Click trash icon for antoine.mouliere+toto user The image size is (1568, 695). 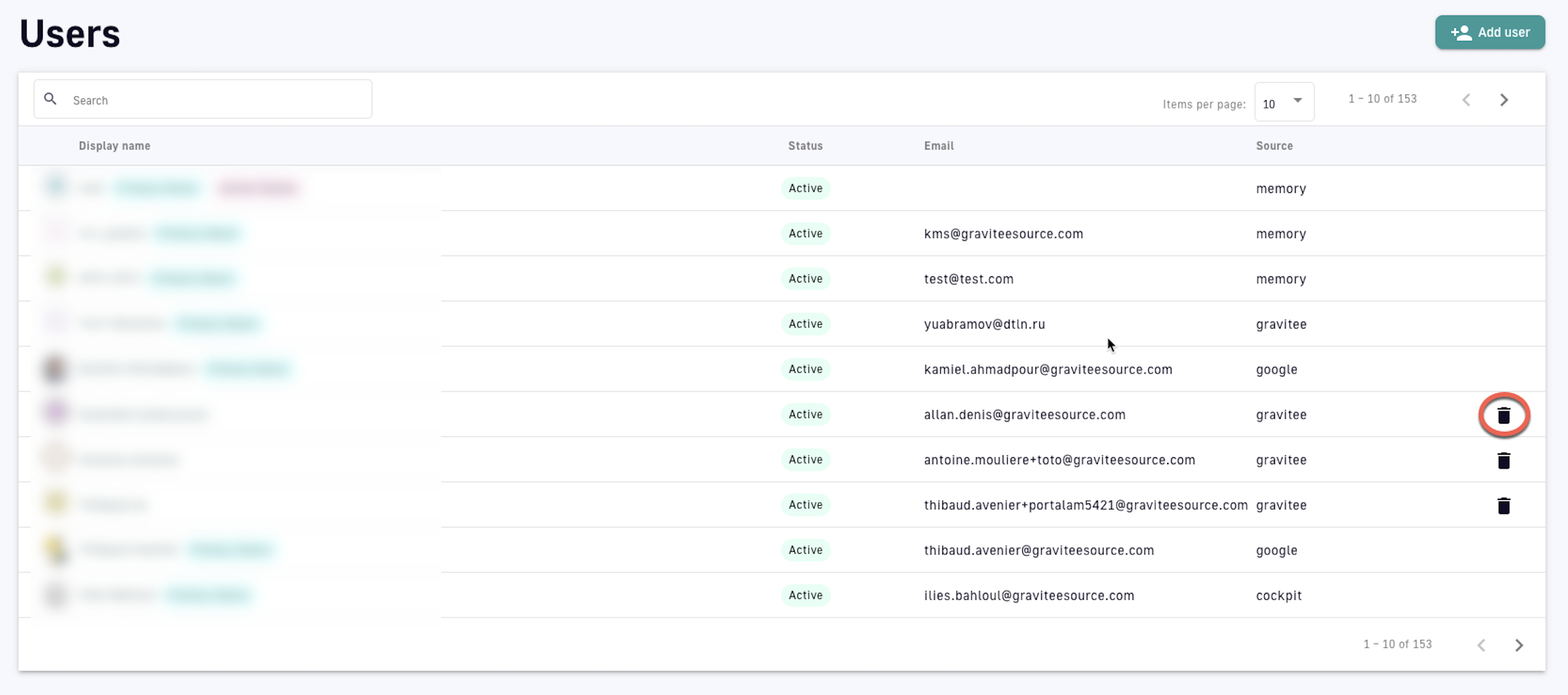1503,460
